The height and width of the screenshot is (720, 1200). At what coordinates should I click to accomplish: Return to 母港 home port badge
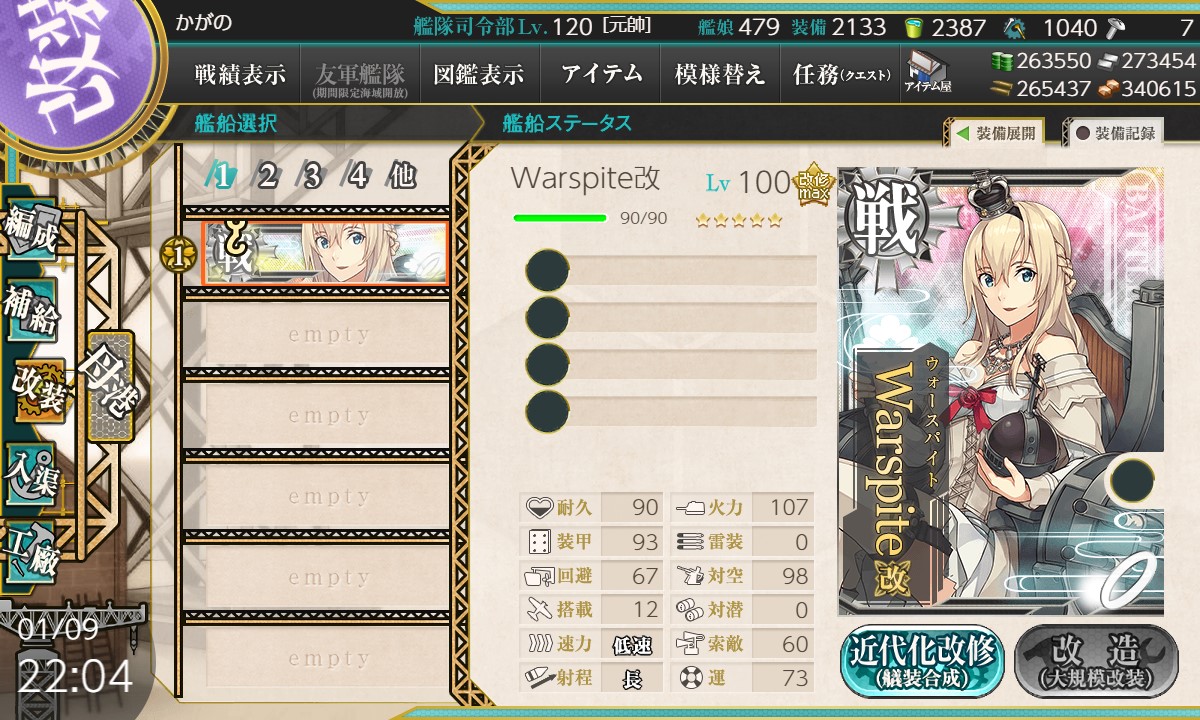(108, 385)
